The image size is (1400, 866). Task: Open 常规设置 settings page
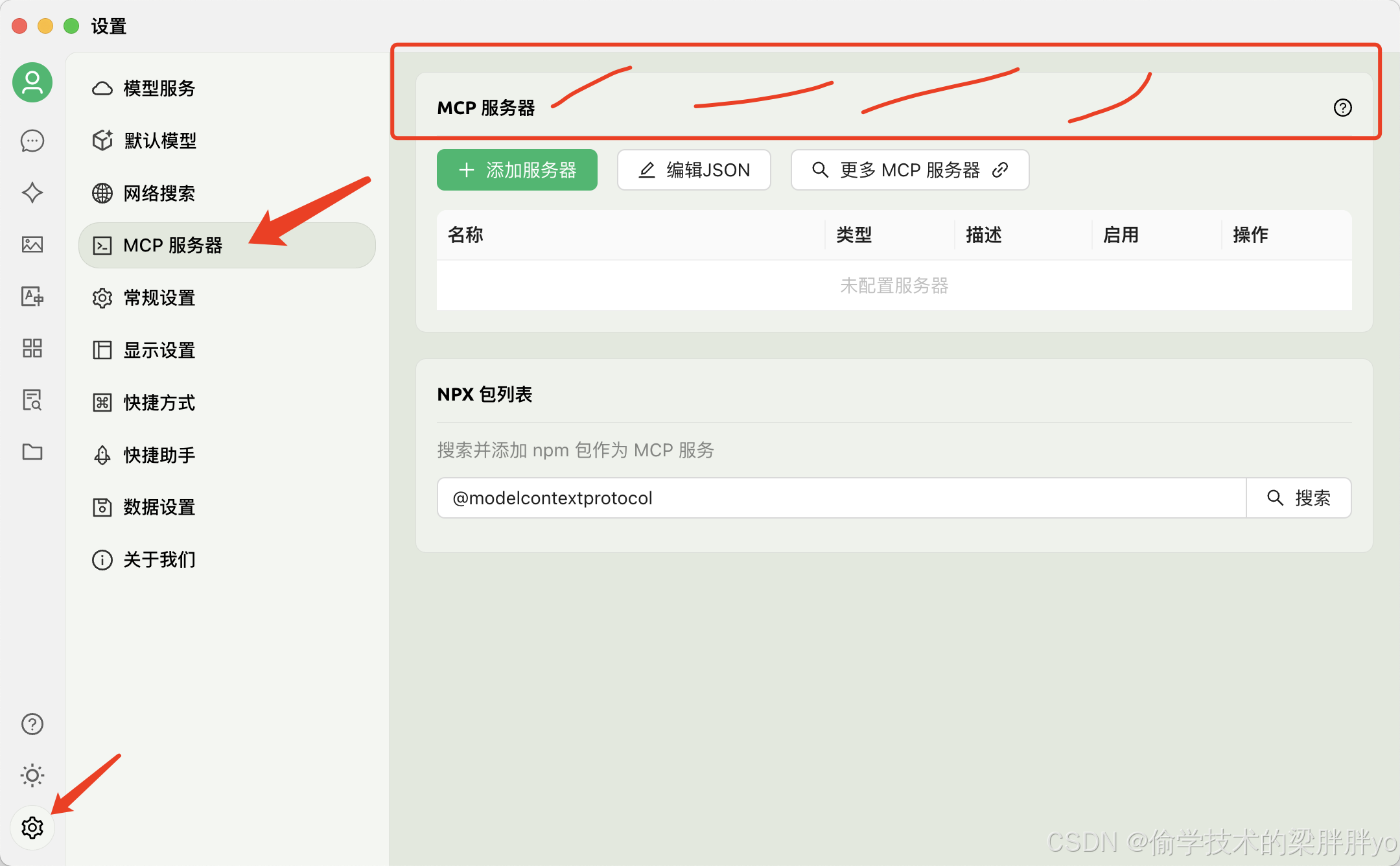point(159,298)
